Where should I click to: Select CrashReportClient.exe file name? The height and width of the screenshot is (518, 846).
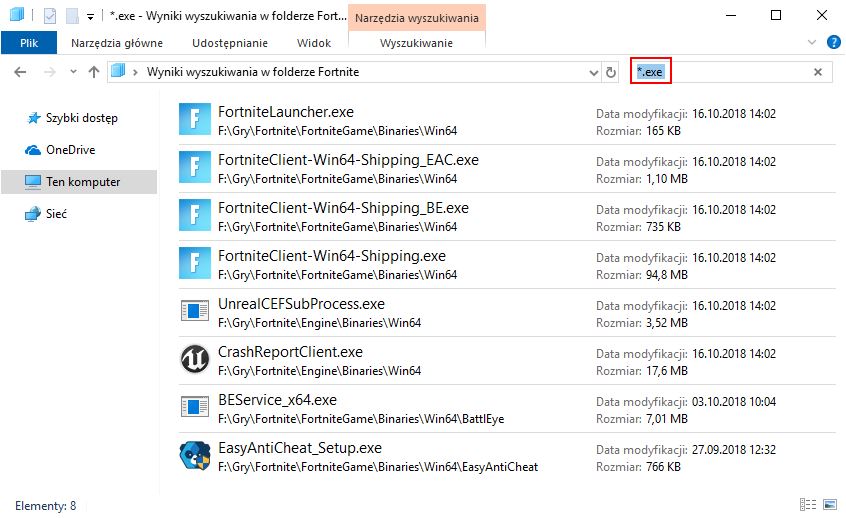(290, 352)
